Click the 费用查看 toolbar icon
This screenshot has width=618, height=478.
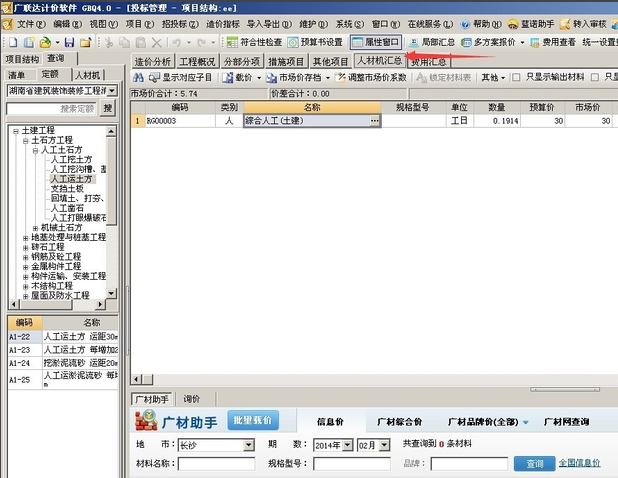click(x=551, y=42)
